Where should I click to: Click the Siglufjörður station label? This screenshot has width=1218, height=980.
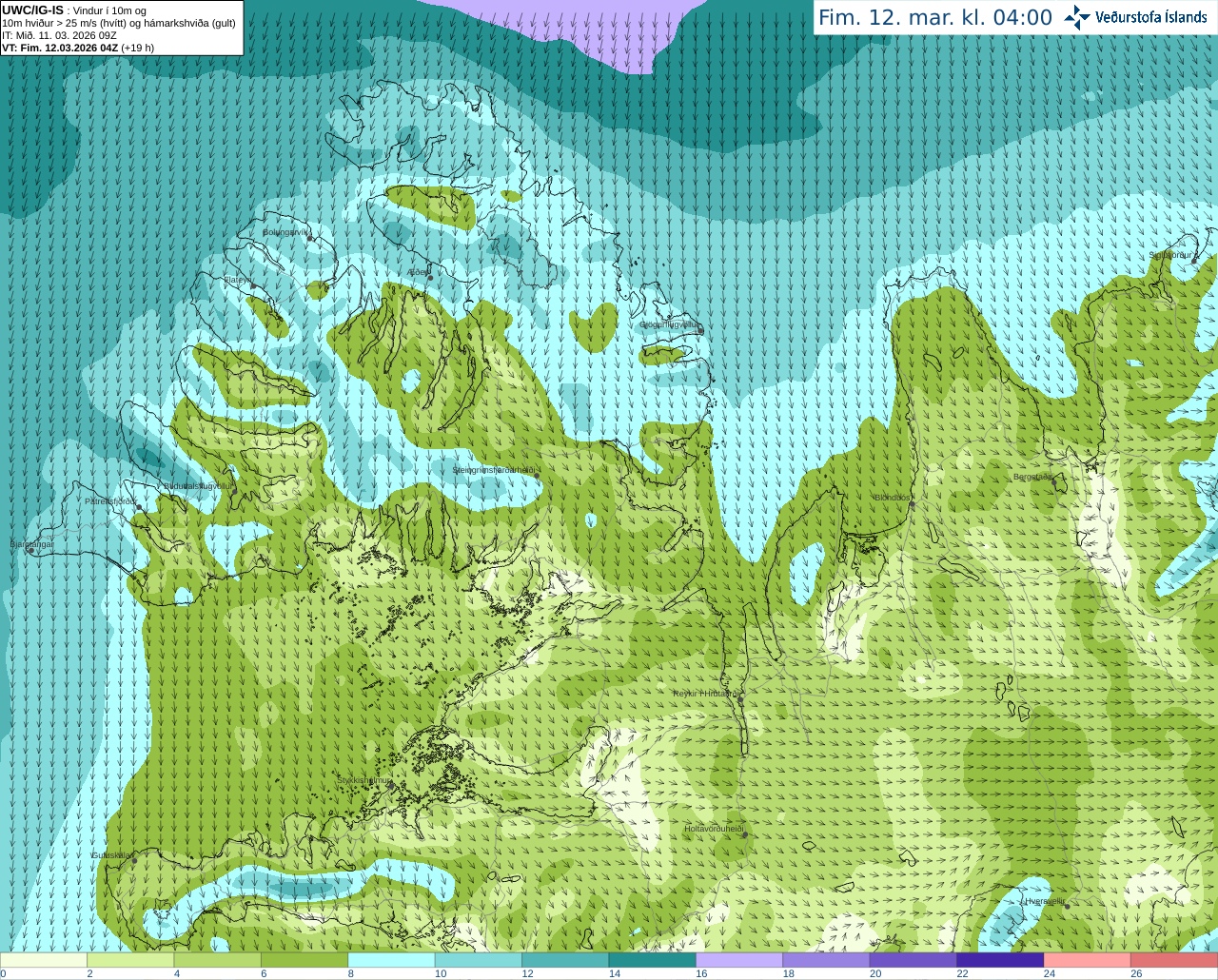[1171, 255]
